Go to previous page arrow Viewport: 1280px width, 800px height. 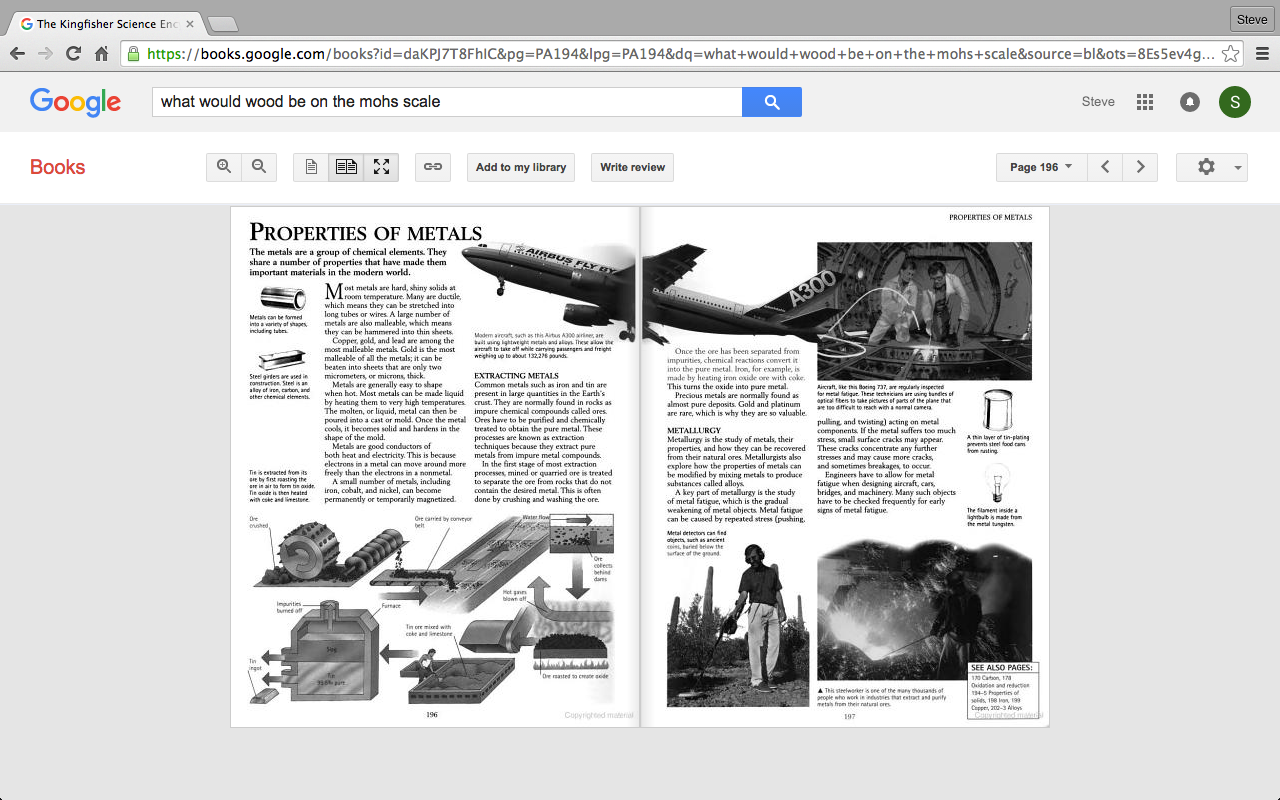coord(1105,167)
